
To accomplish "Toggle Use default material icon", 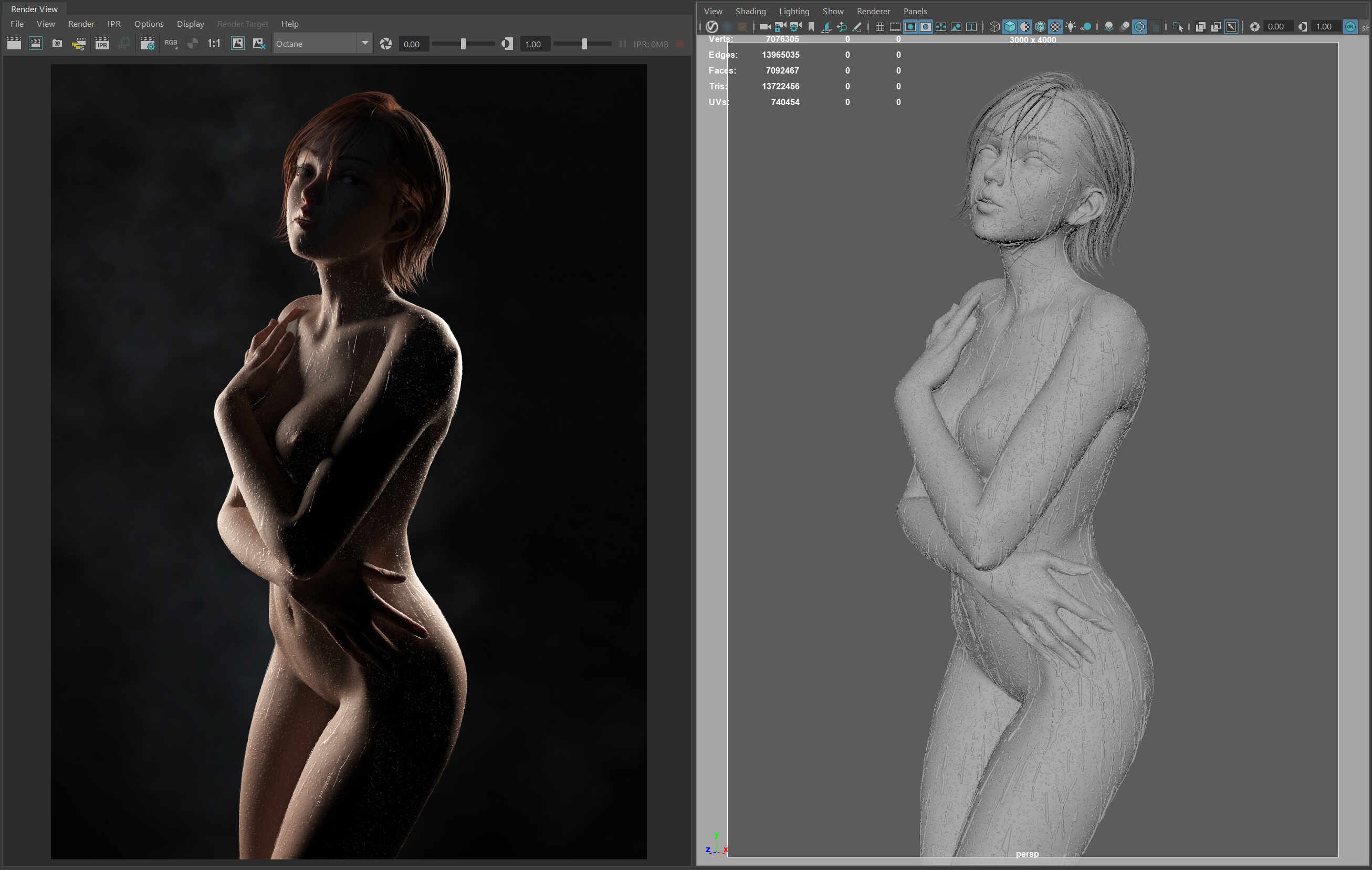I will pos(1025,27).
